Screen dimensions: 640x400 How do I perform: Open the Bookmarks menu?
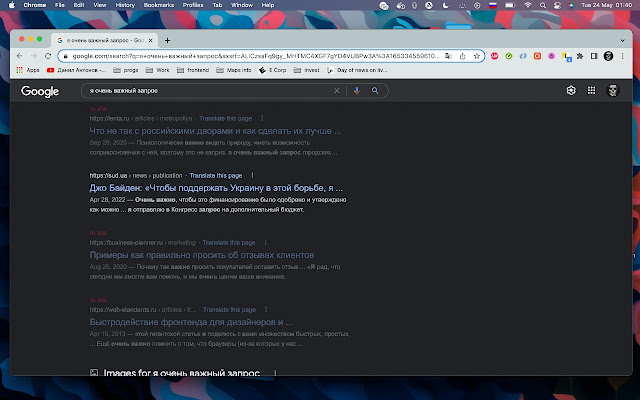(x=159, y=5)
